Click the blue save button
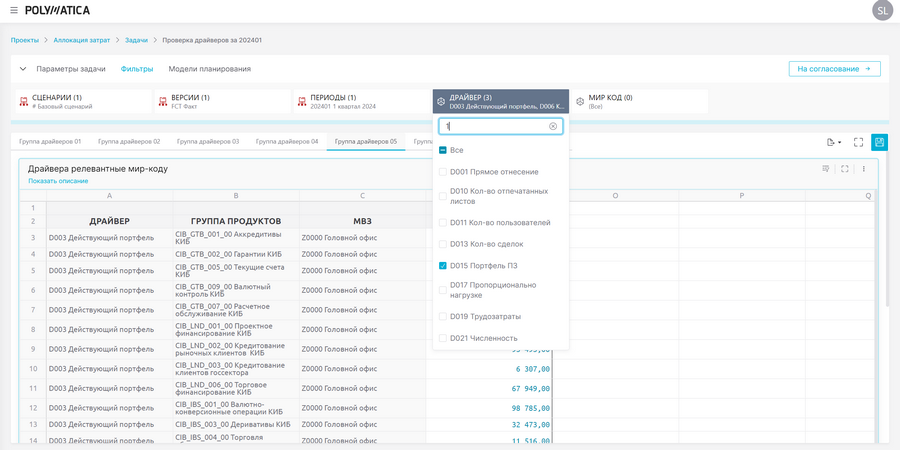900x450 pixels. pyautogui.click(x=879, y=142)
